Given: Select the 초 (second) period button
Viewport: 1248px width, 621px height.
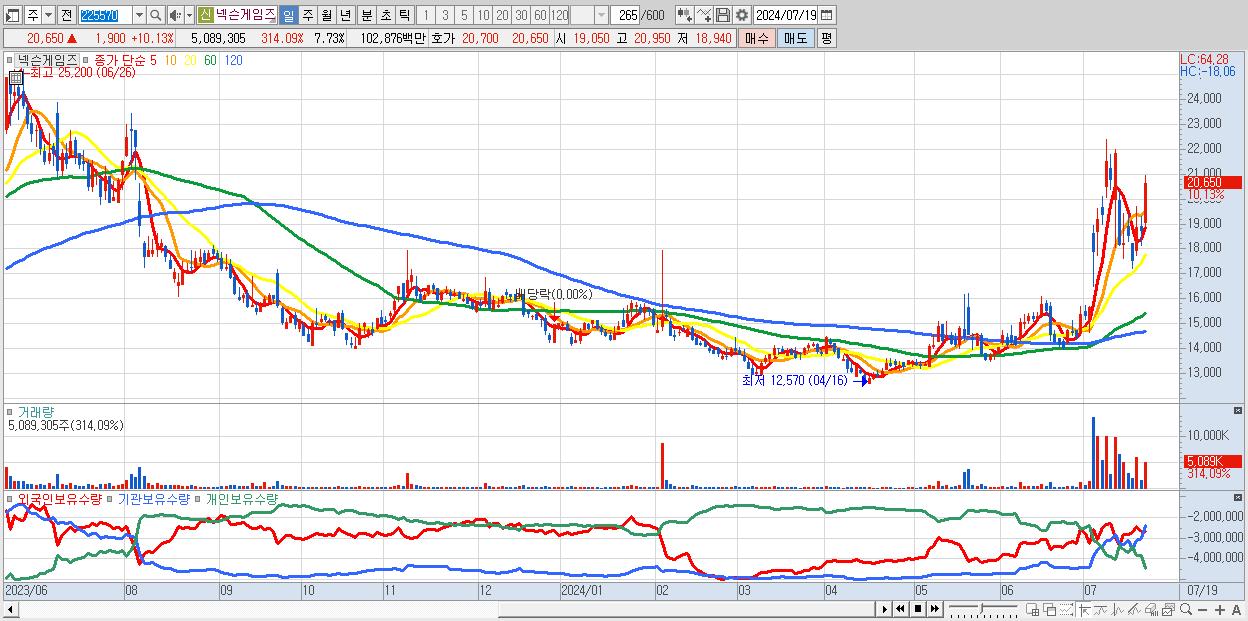Looking at the screenshot, I should pos(385,15).
